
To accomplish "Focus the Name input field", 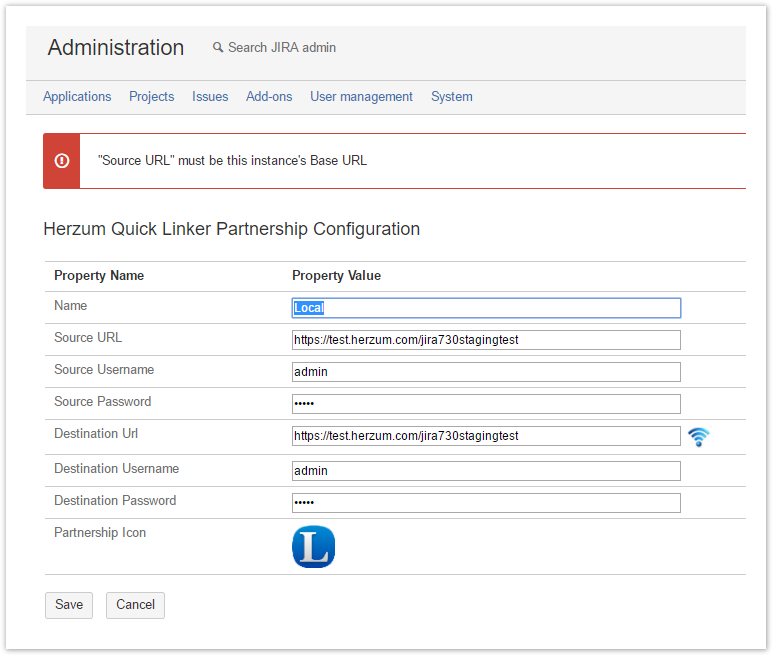I will [486, 308].
